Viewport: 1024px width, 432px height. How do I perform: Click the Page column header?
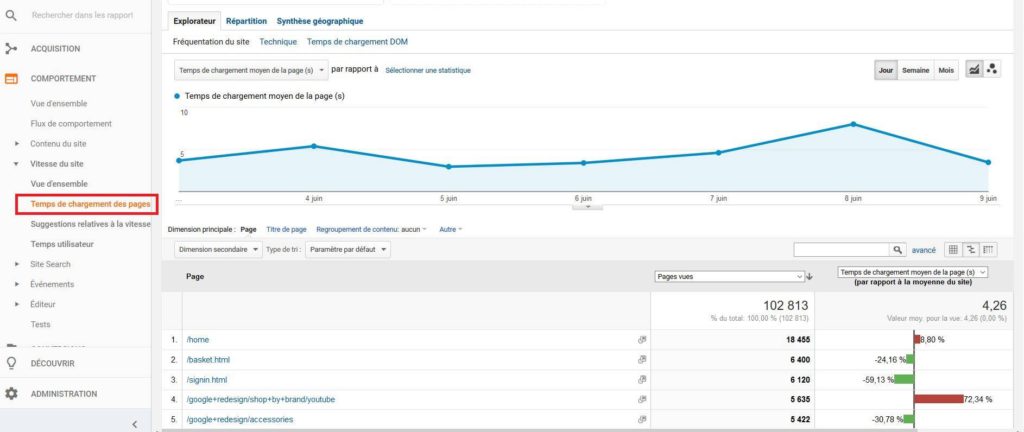click(195, 277)
